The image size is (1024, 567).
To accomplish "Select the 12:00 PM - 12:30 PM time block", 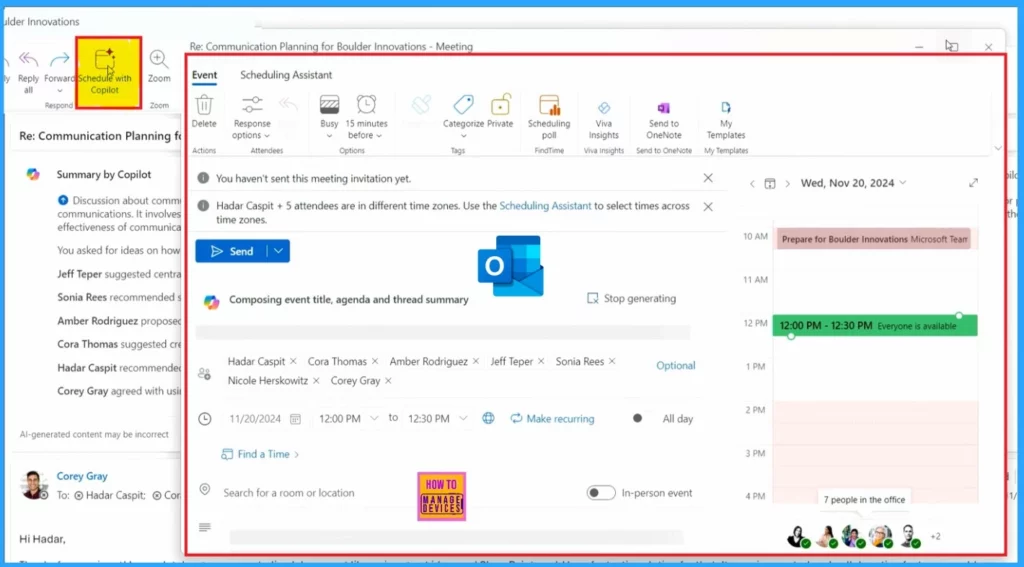I will (875, 325).
